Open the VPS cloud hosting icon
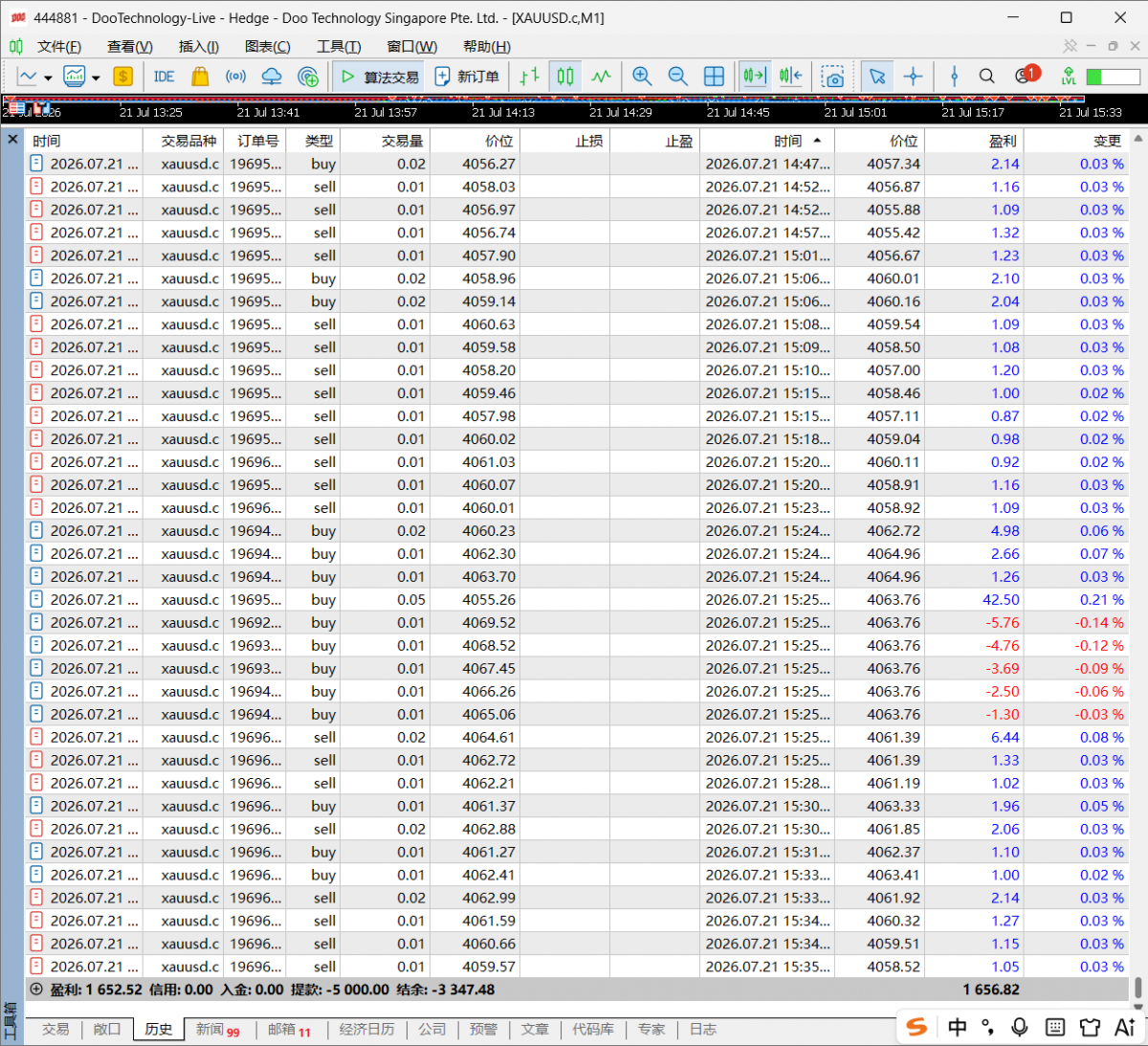This screenshot has height=1046, width=1148. tap(272, 77)
